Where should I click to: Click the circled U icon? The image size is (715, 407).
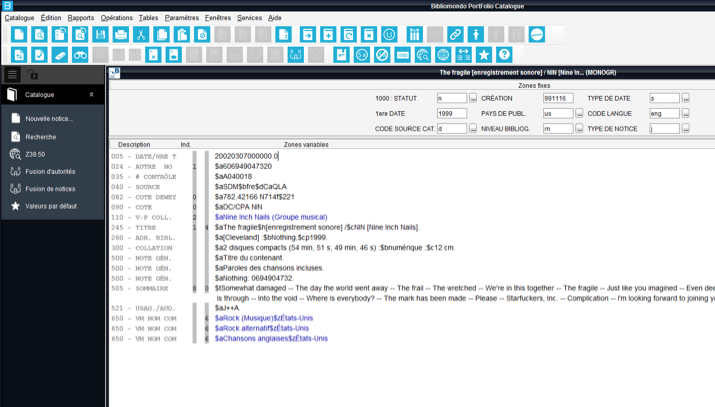tap(389, 34)
